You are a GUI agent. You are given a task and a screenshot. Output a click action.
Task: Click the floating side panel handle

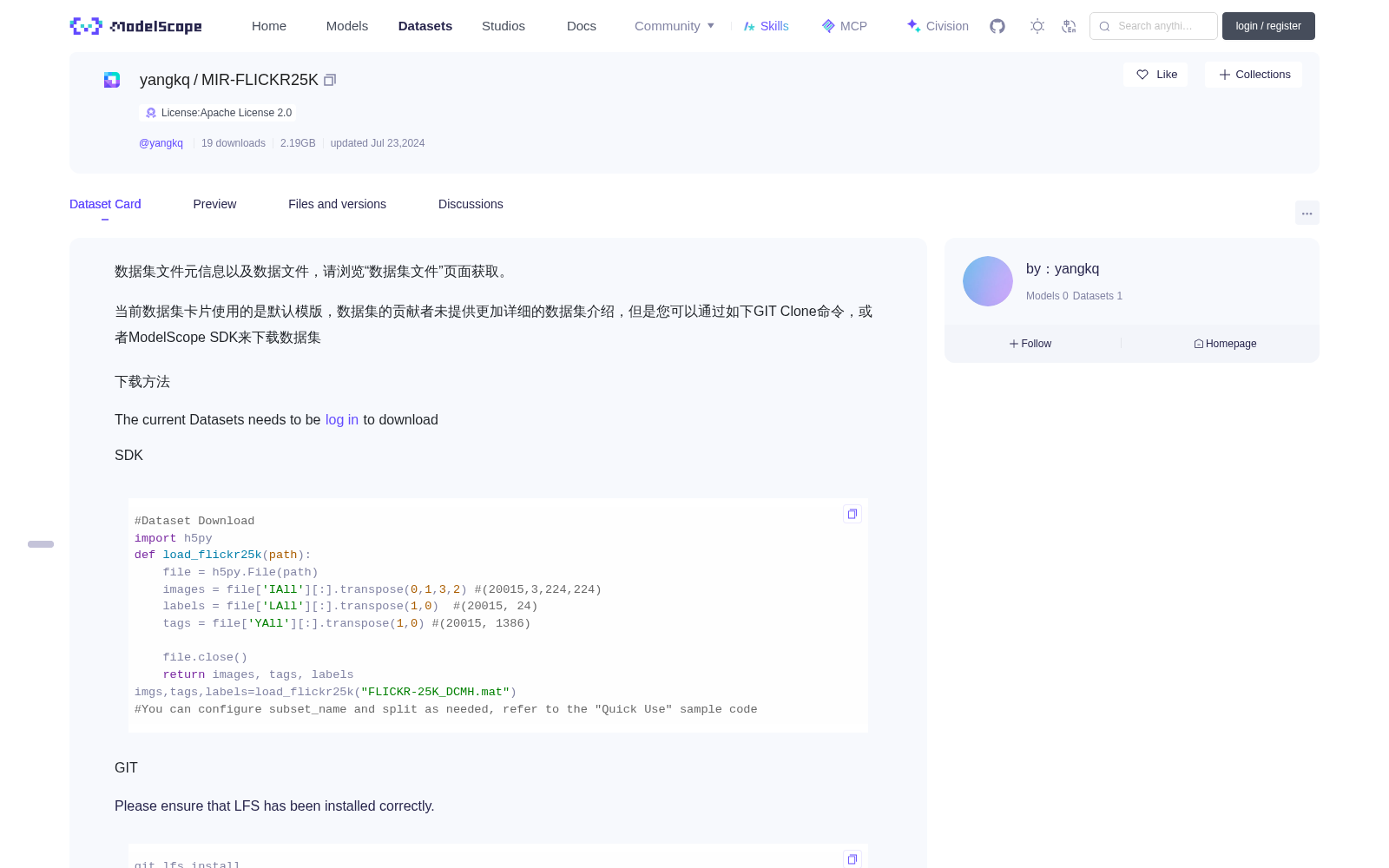click(x=41, y=544)
